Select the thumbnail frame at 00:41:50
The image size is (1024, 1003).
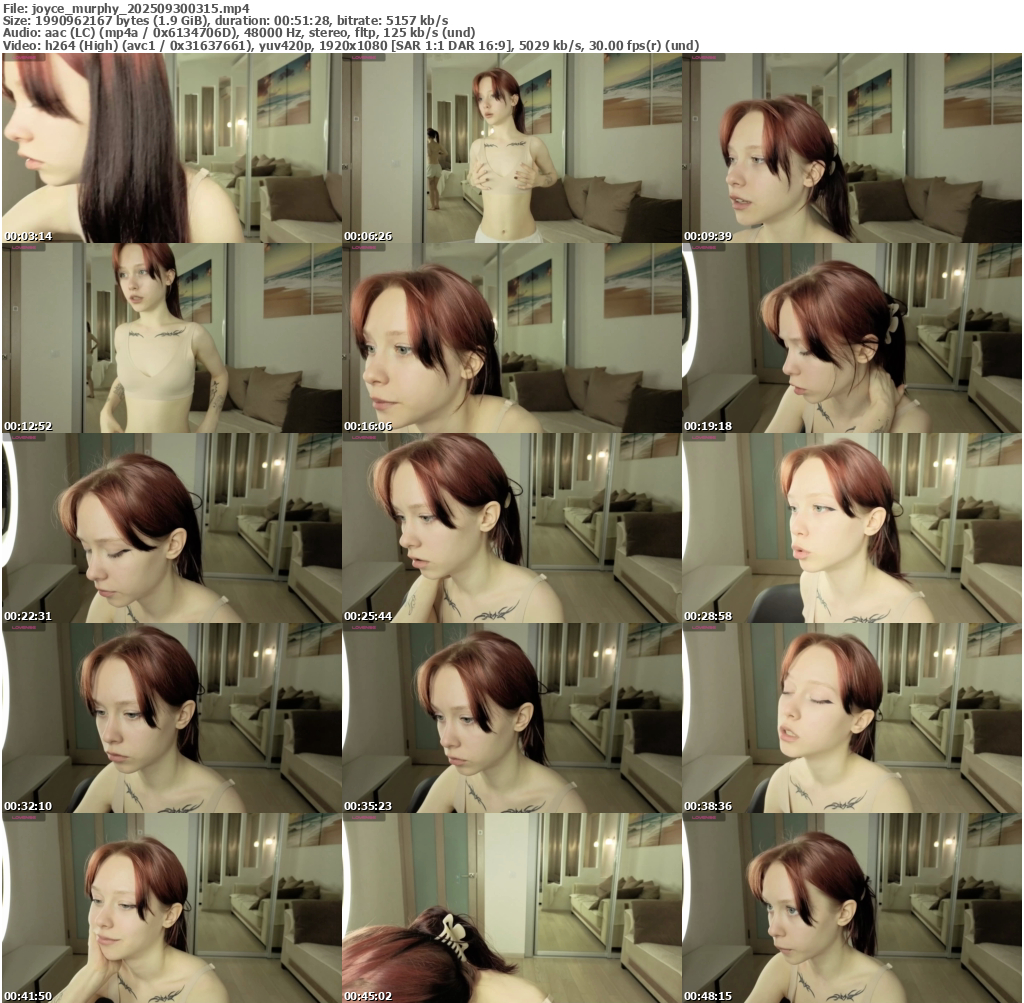pyautogui.click(x=172, y=908)
